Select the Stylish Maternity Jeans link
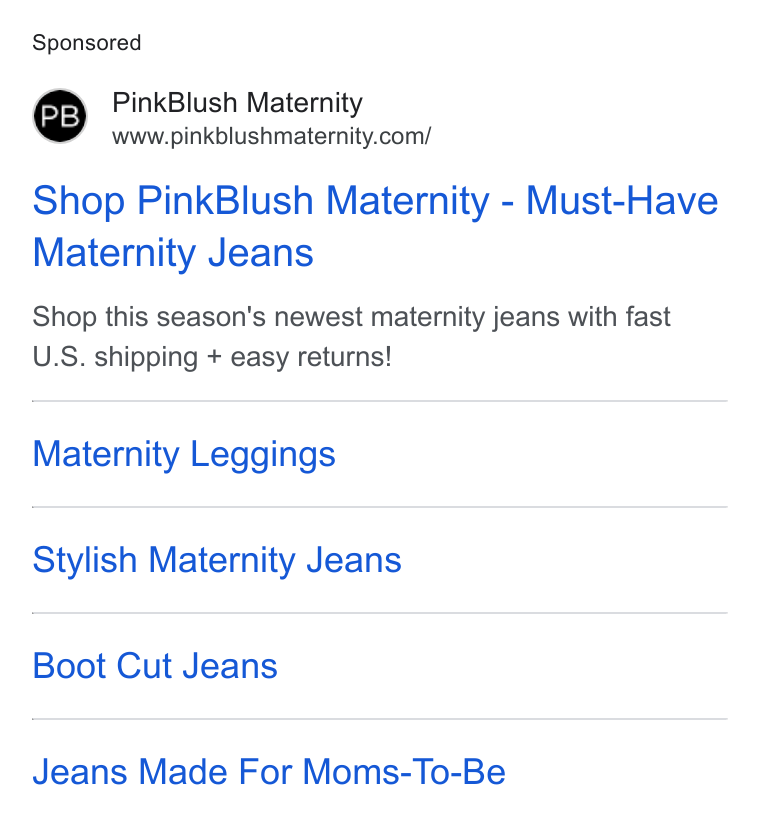The image size is (760, 824). point(217,560)
